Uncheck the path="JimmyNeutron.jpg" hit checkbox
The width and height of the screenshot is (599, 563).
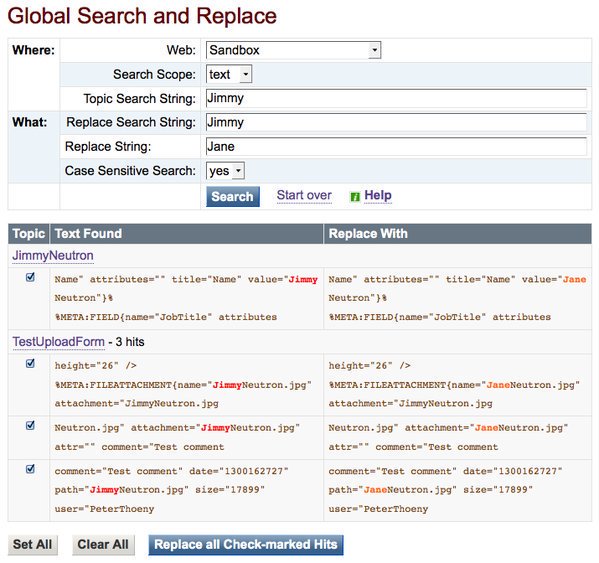30,469
